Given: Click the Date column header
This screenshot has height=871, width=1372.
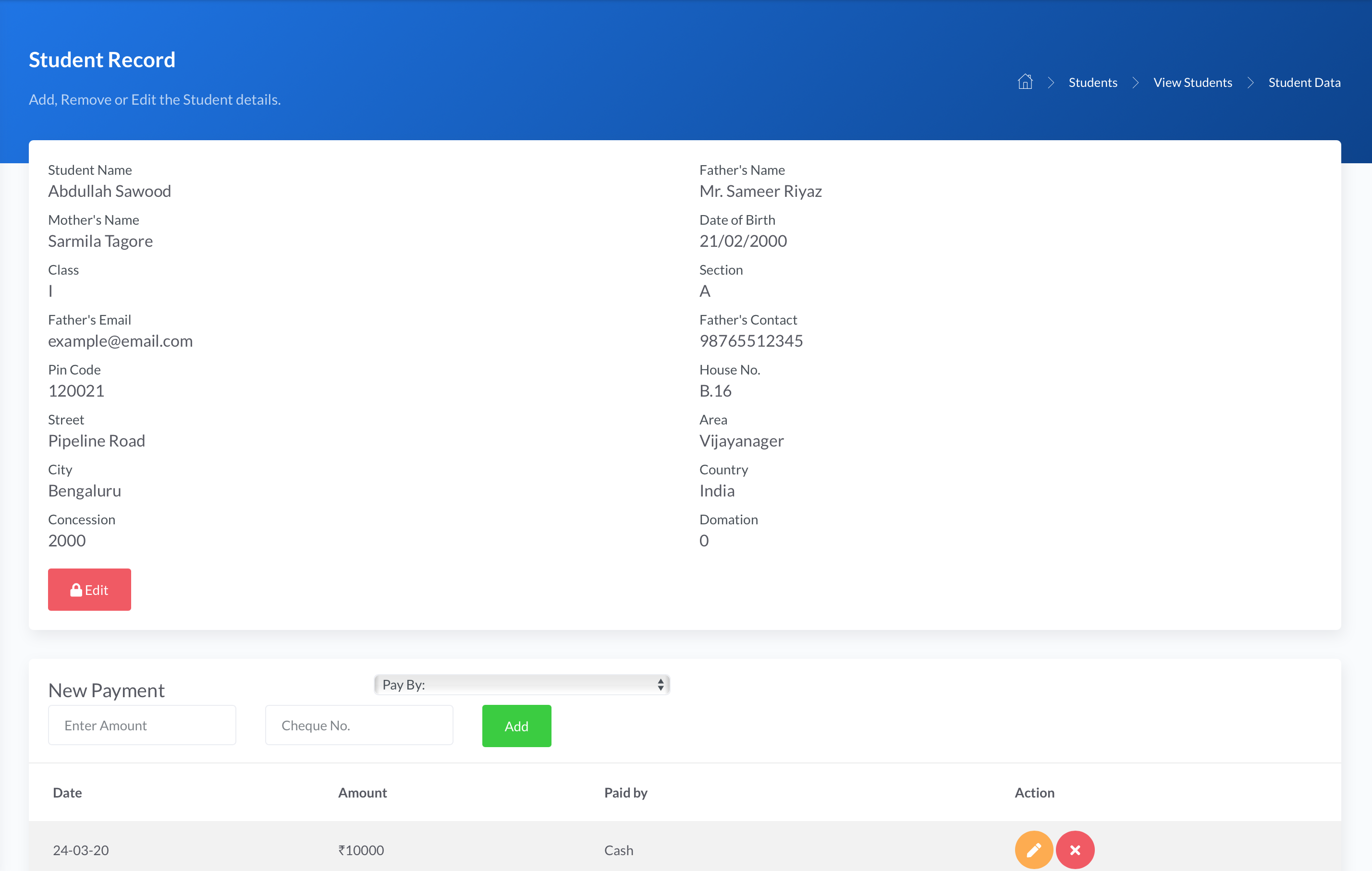Looking at the screenshot, I should coord(67,792).
